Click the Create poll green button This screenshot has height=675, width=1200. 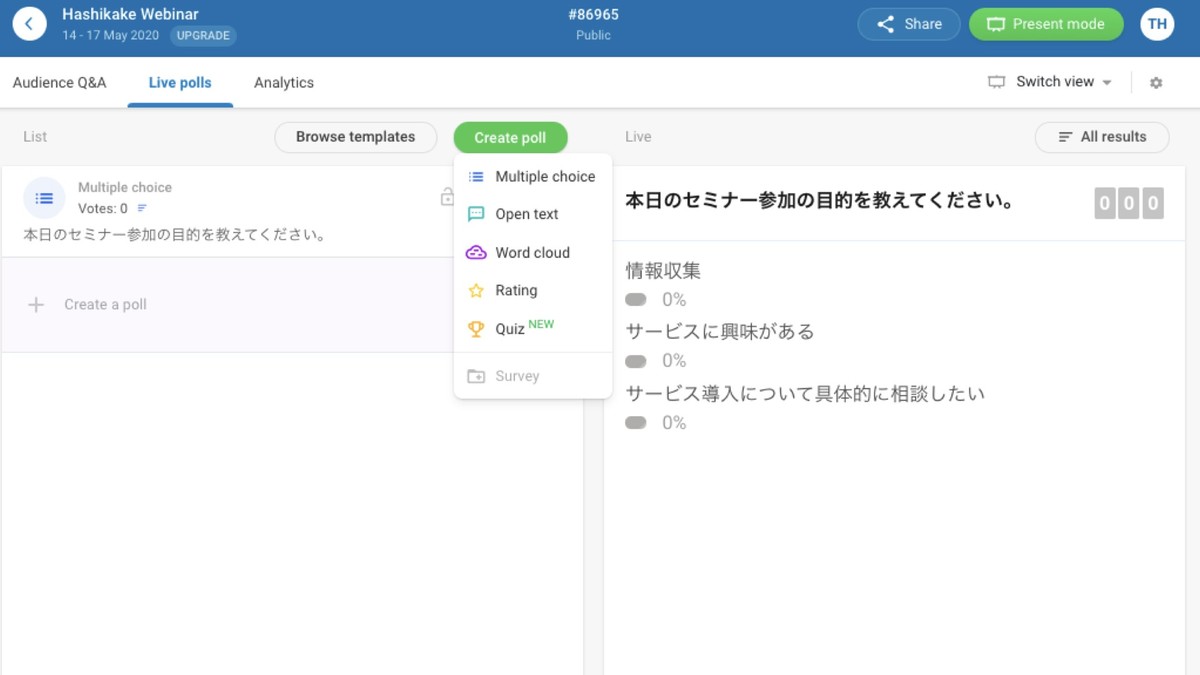click(x=510, y=138)
